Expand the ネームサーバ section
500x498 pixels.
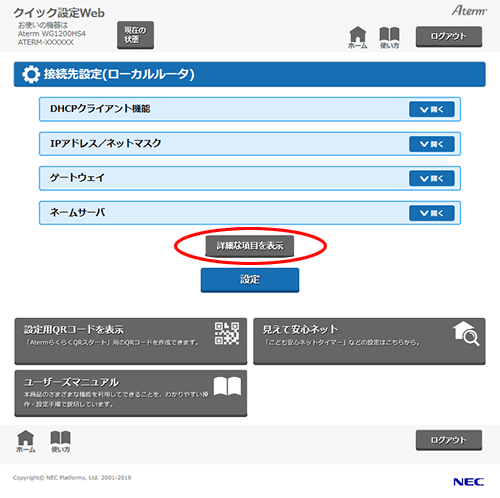[432, 213]
